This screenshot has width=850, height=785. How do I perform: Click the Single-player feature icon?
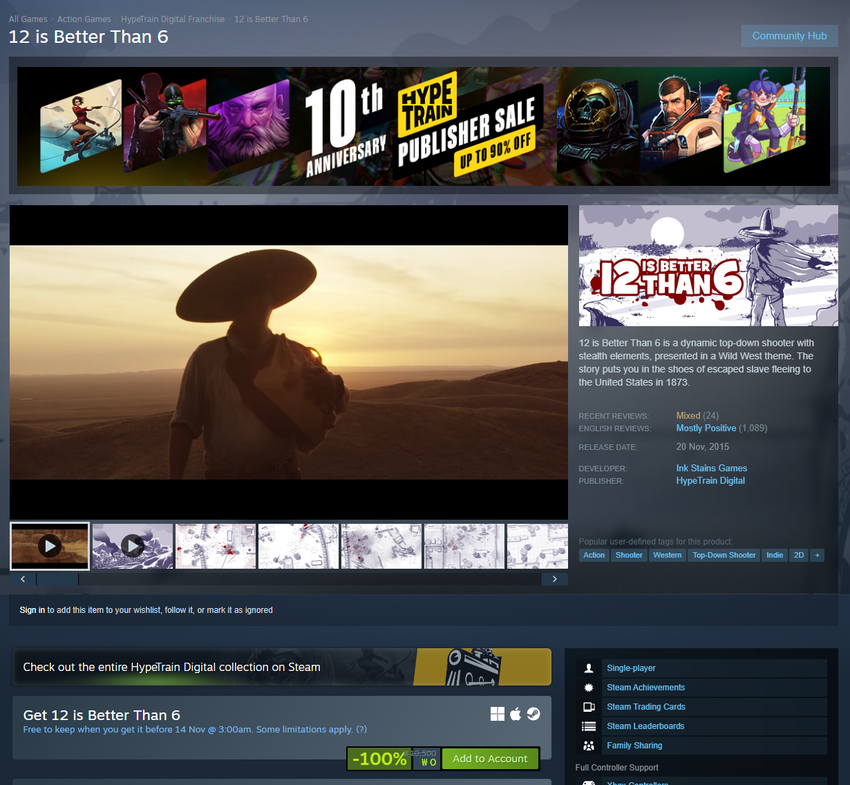[589, 668]
